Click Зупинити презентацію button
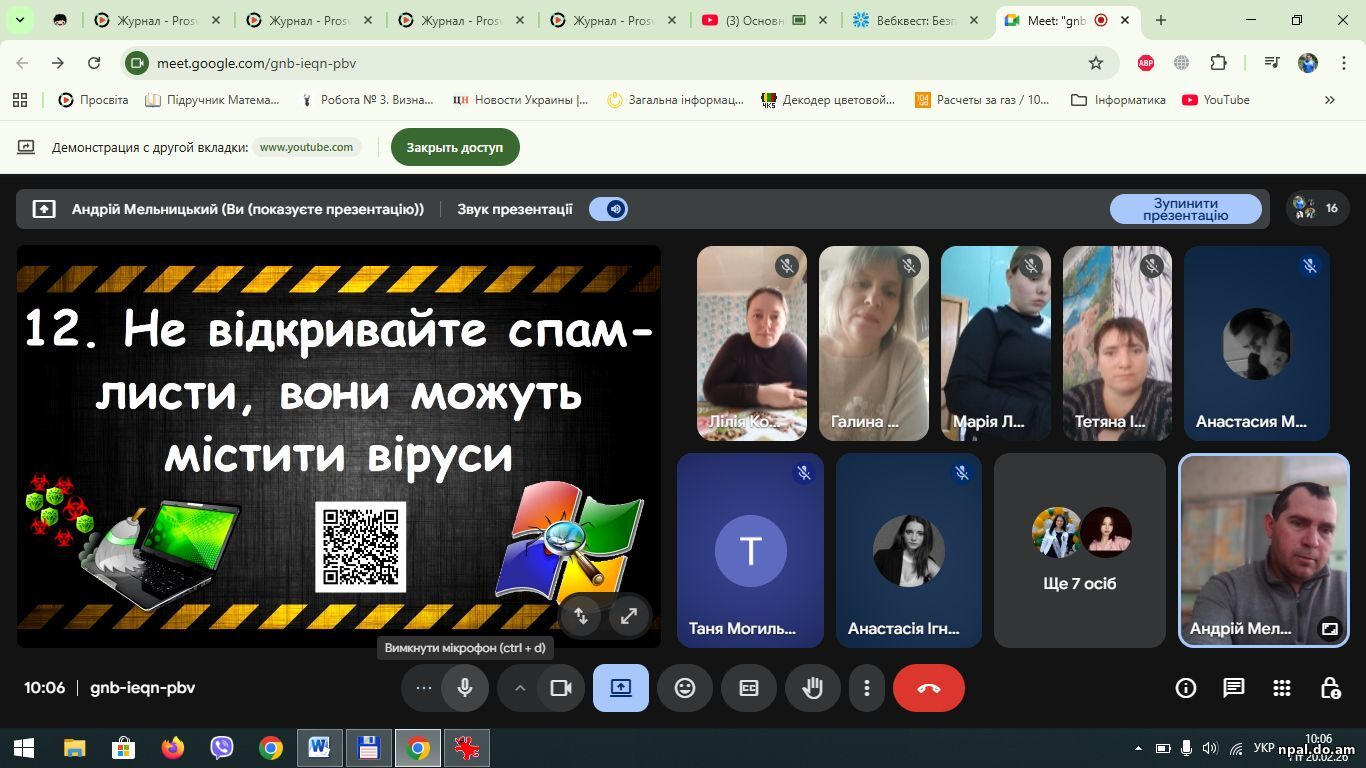This screenshot has height=768, width=1366. pos(1185,209)
